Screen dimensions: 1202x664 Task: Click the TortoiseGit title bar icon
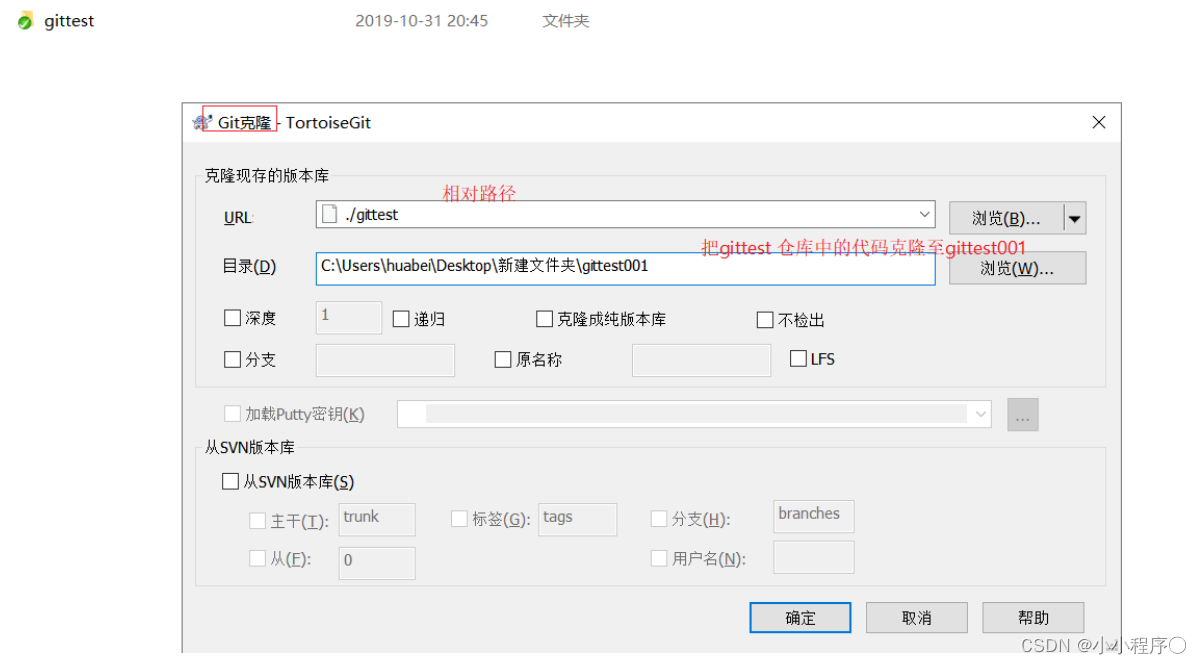[203, 122]
